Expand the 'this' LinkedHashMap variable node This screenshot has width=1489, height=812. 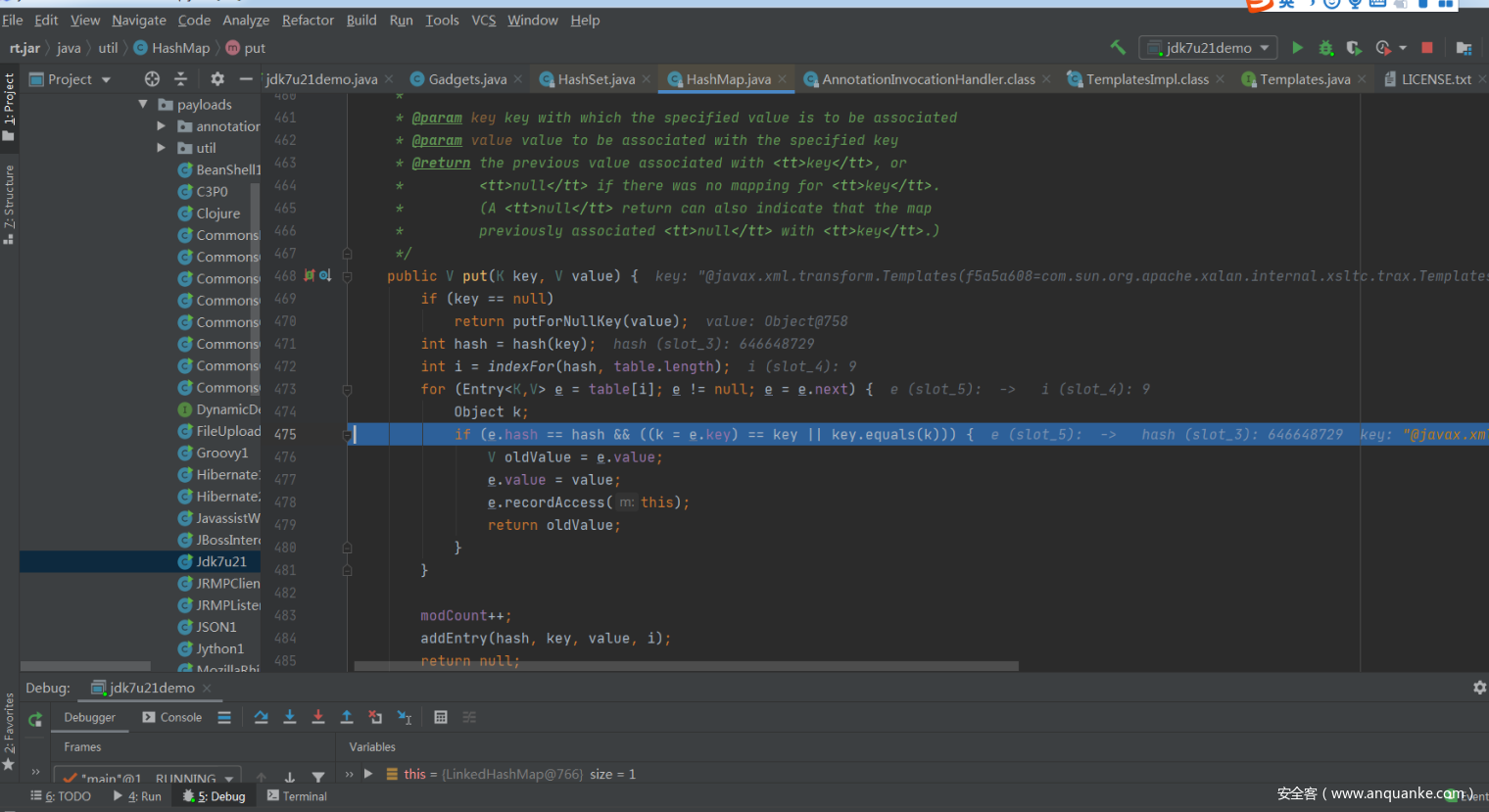pos(368,774)
